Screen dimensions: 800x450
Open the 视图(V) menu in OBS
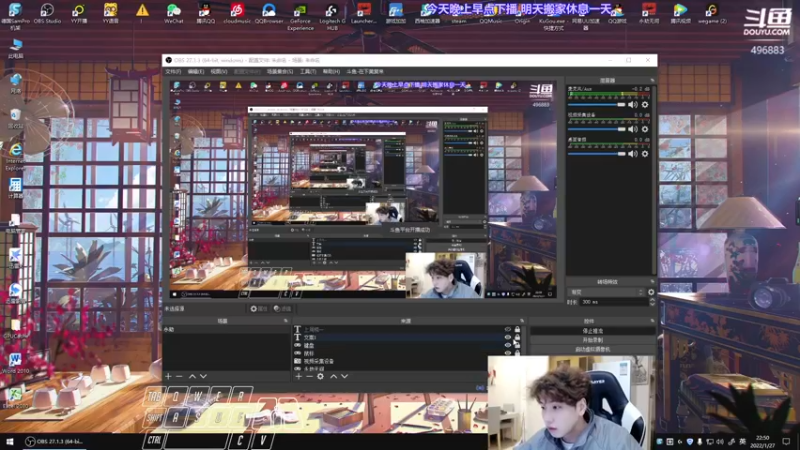(x=219, y=71)
